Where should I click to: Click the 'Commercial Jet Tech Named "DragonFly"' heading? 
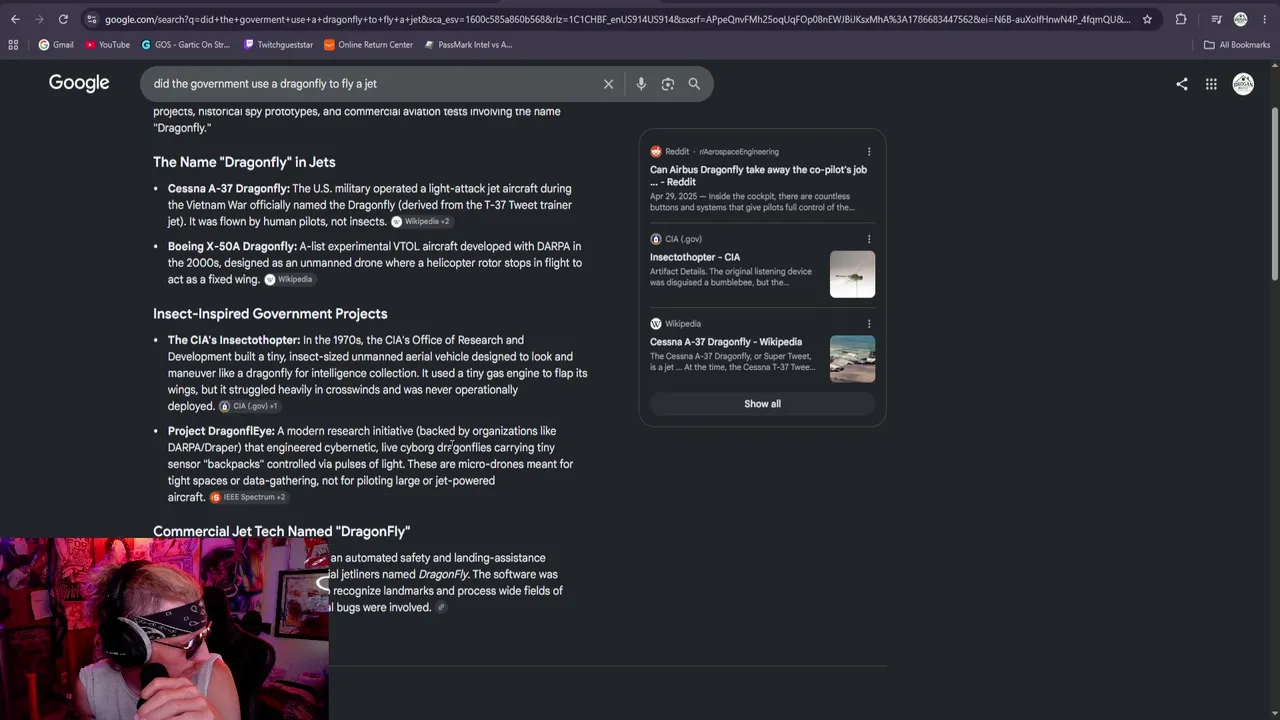[x=282, y=532]
